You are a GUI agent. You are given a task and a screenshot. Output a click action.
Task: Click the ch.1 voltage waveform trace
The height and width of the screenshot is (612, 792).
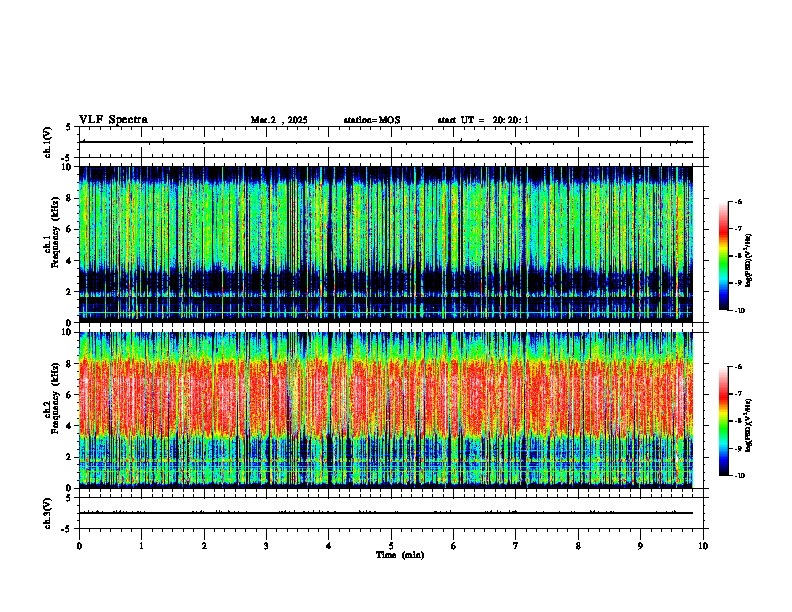pos(386,142)
